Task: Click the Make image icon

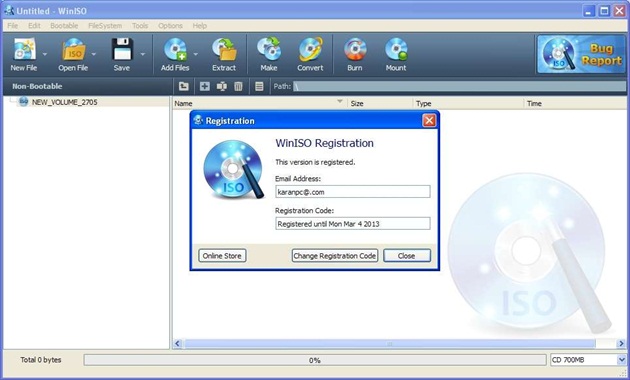Action: coord(269,50)
